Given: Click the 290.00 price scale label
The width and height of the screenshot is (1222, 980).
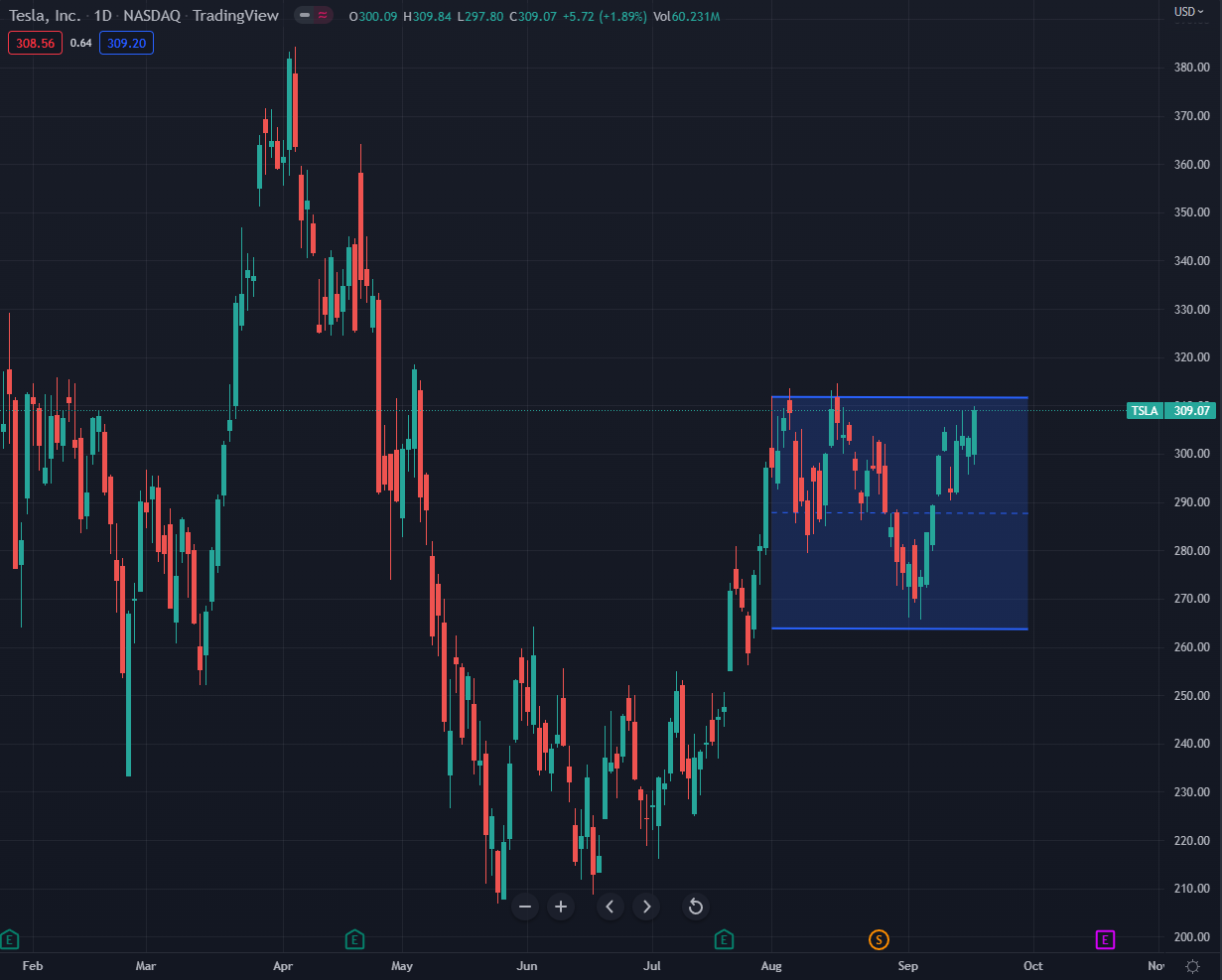Looking at the screenshot, I should click(x=1191, y=502).
